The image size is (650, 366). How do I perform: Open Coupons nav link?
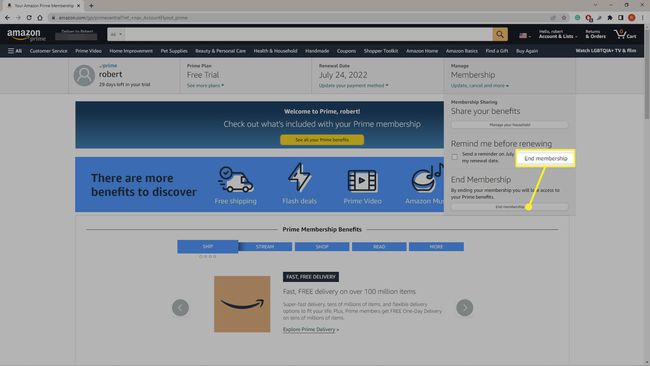point(347,51)
